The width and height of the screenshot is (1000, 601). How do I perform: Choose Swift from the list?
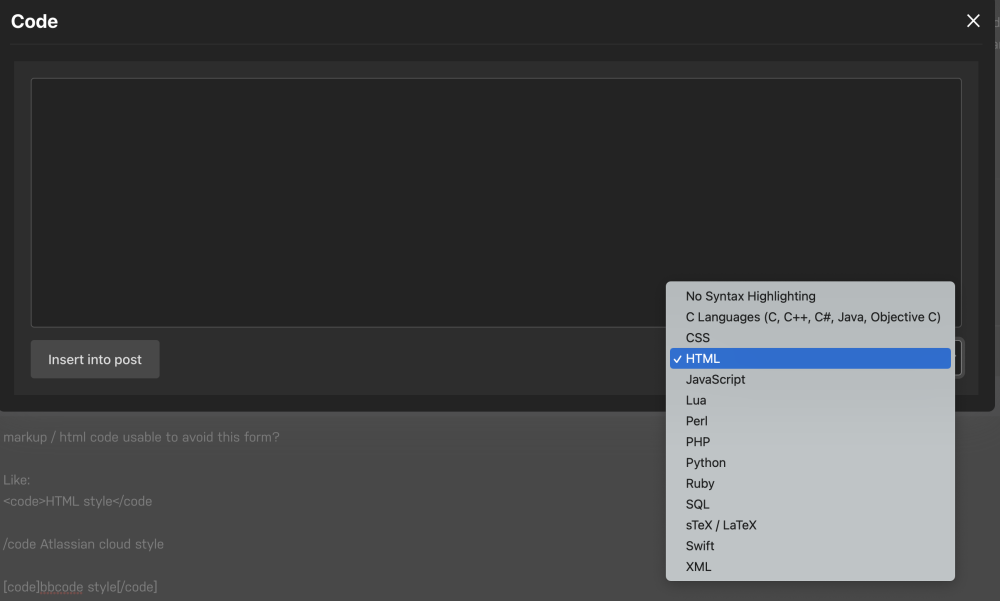810,545
